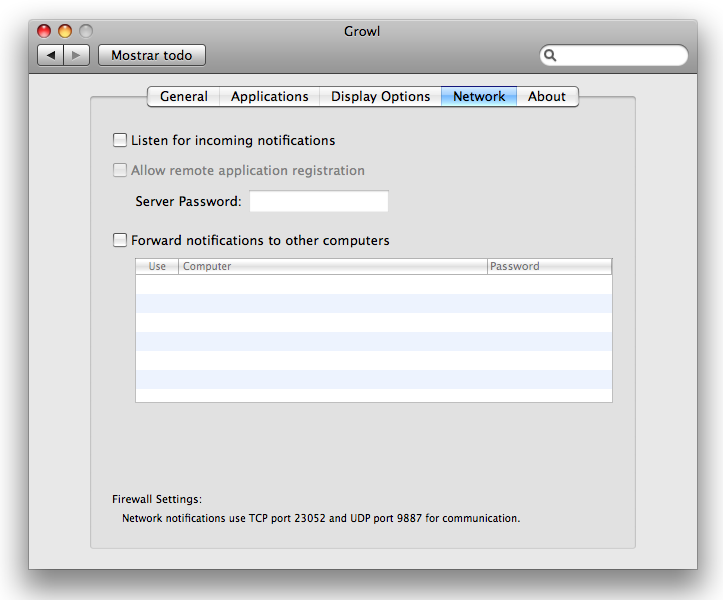Select the Display Options tab
This screenshot has width=723, height=600.
[380, 96]
